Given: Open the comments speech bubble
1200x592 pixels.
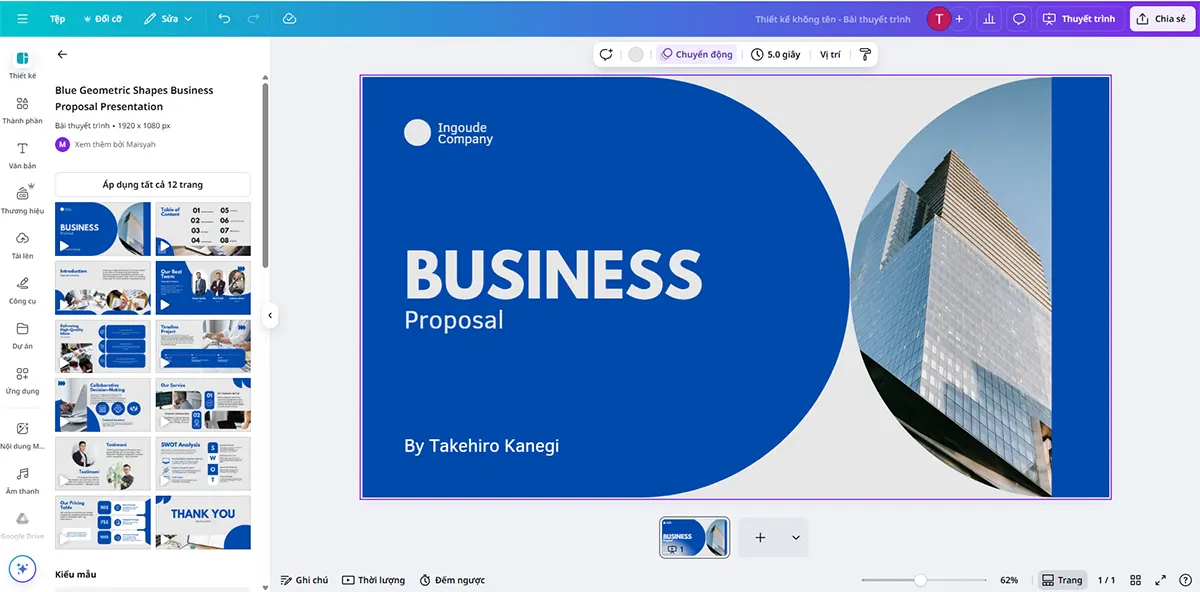Looking at the screenshot, I should 1019,19.
